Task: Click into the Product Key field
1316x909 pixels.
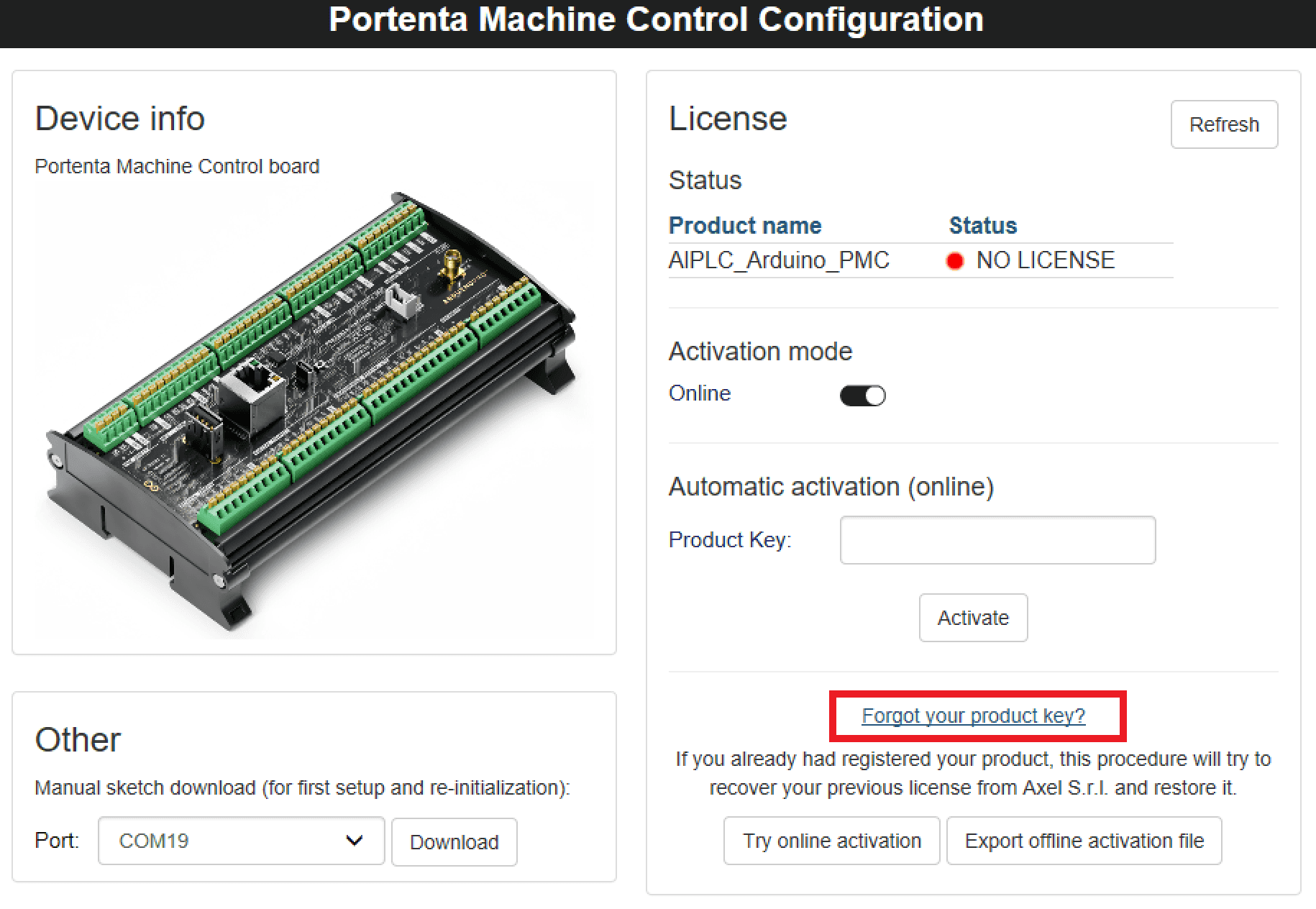Action: tap(997, 540)
